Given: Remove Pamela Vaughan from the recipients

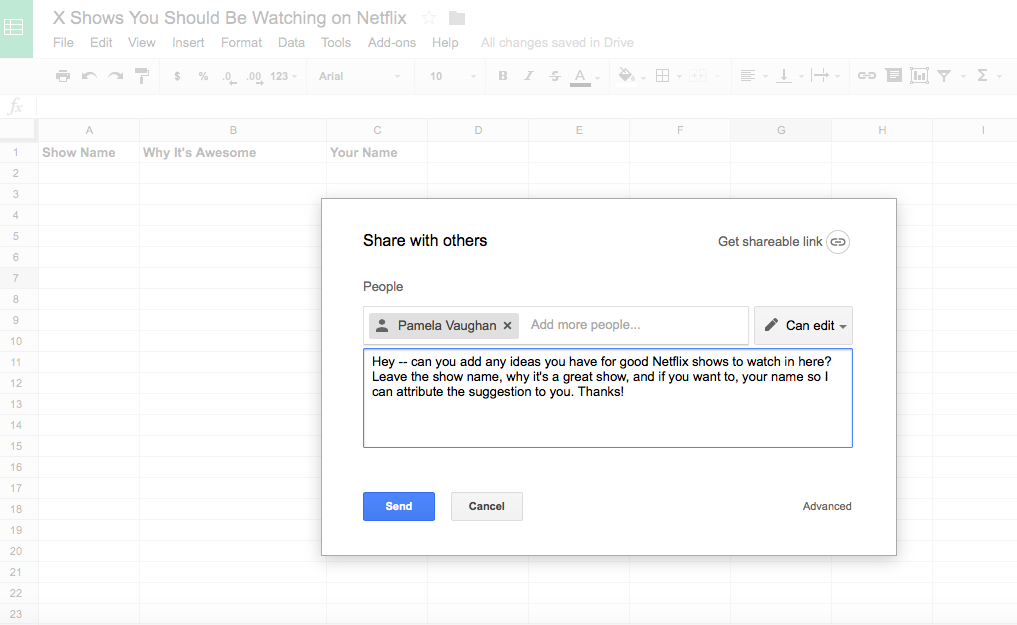Looking at the screenshot, I should (508, 325).
